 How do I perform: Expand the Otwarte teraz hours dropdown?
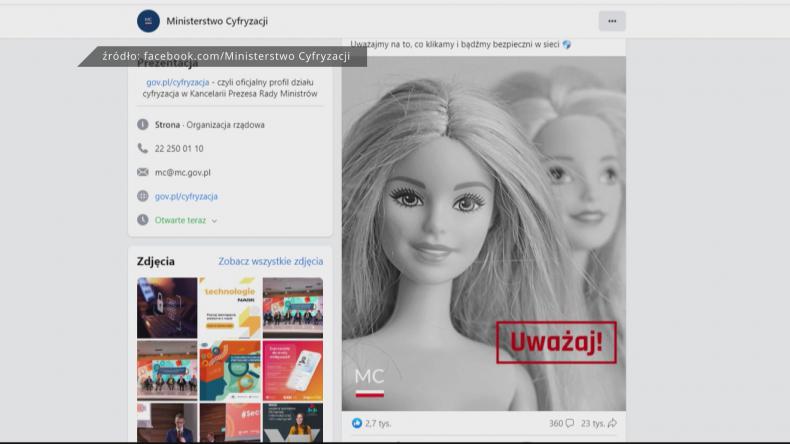coord(214,221)
